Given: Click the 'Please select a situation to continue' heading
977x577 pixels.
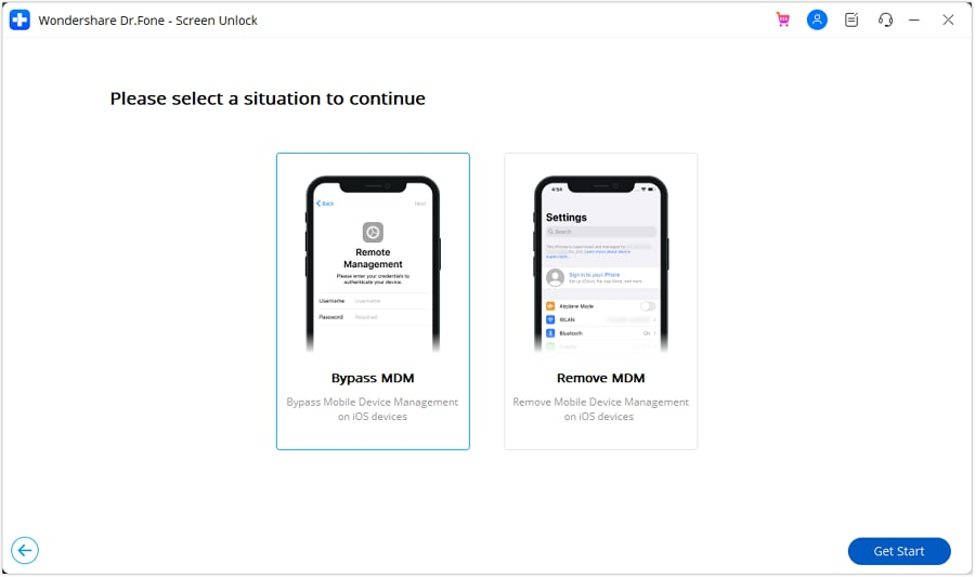Looking at the screenshot, I should (x=268, y=98).
